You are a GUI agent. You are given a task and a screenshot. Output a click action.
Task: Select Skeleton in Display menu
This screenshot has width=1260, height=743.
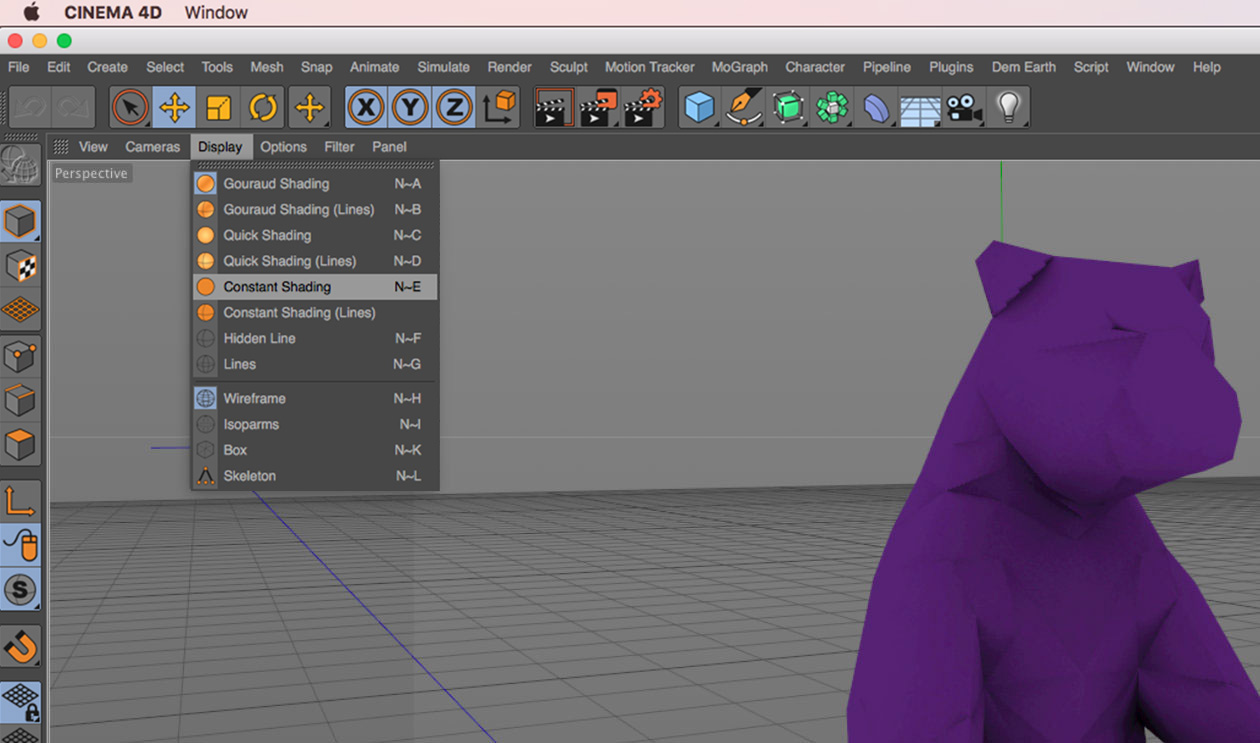pos(315,476)
